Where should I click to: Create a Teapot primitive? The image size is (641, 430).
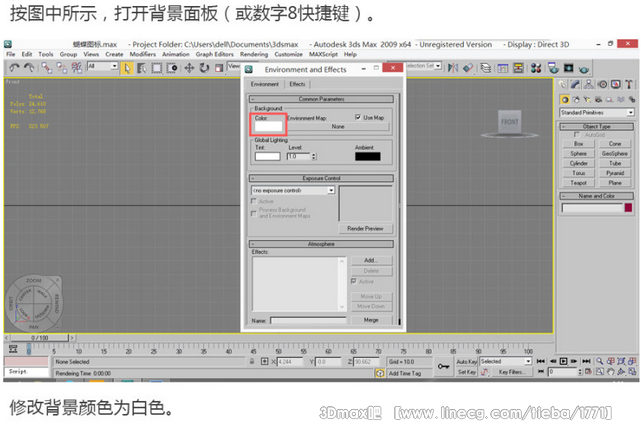578,183
